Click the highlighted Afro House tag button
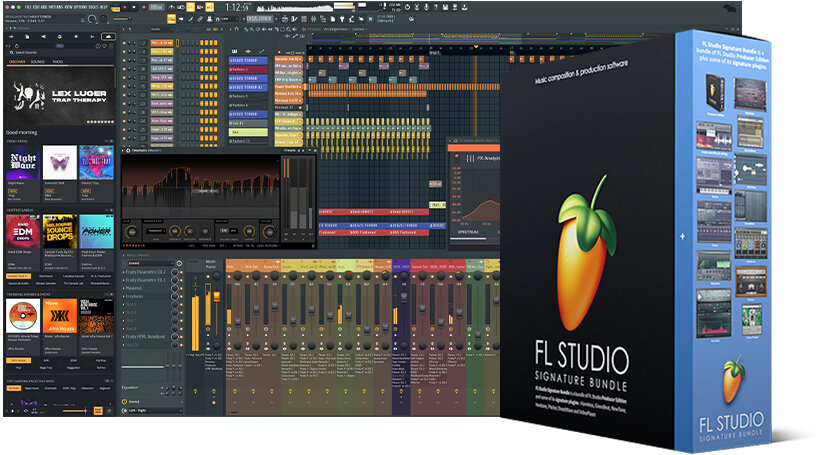This screenshot has width=816, height=455. point(18,360)
